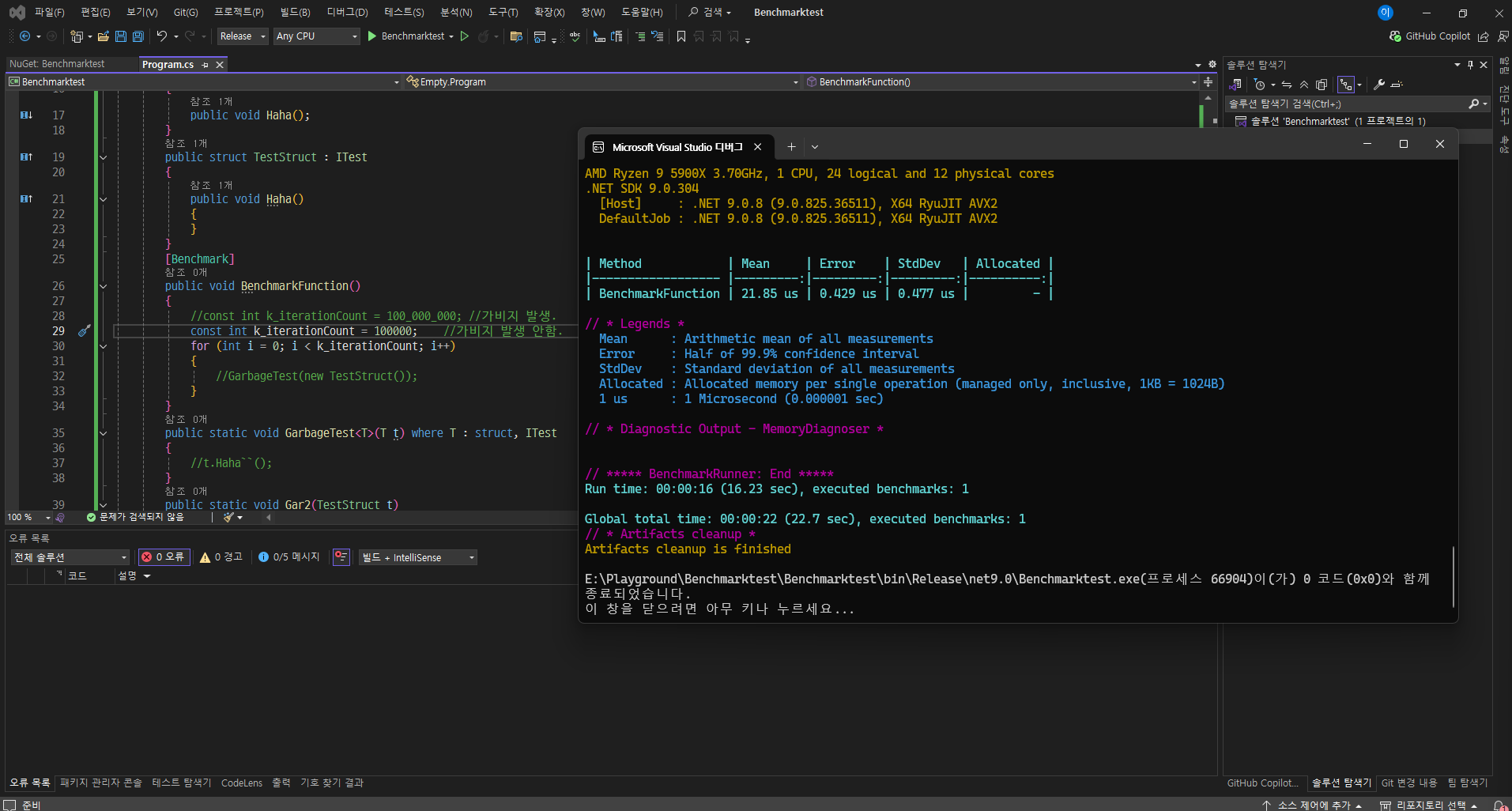Open the new-tab options chevron in the debug console
Image resolution: width=1512 pixels, height=811 pixels.
click(815, 147)
